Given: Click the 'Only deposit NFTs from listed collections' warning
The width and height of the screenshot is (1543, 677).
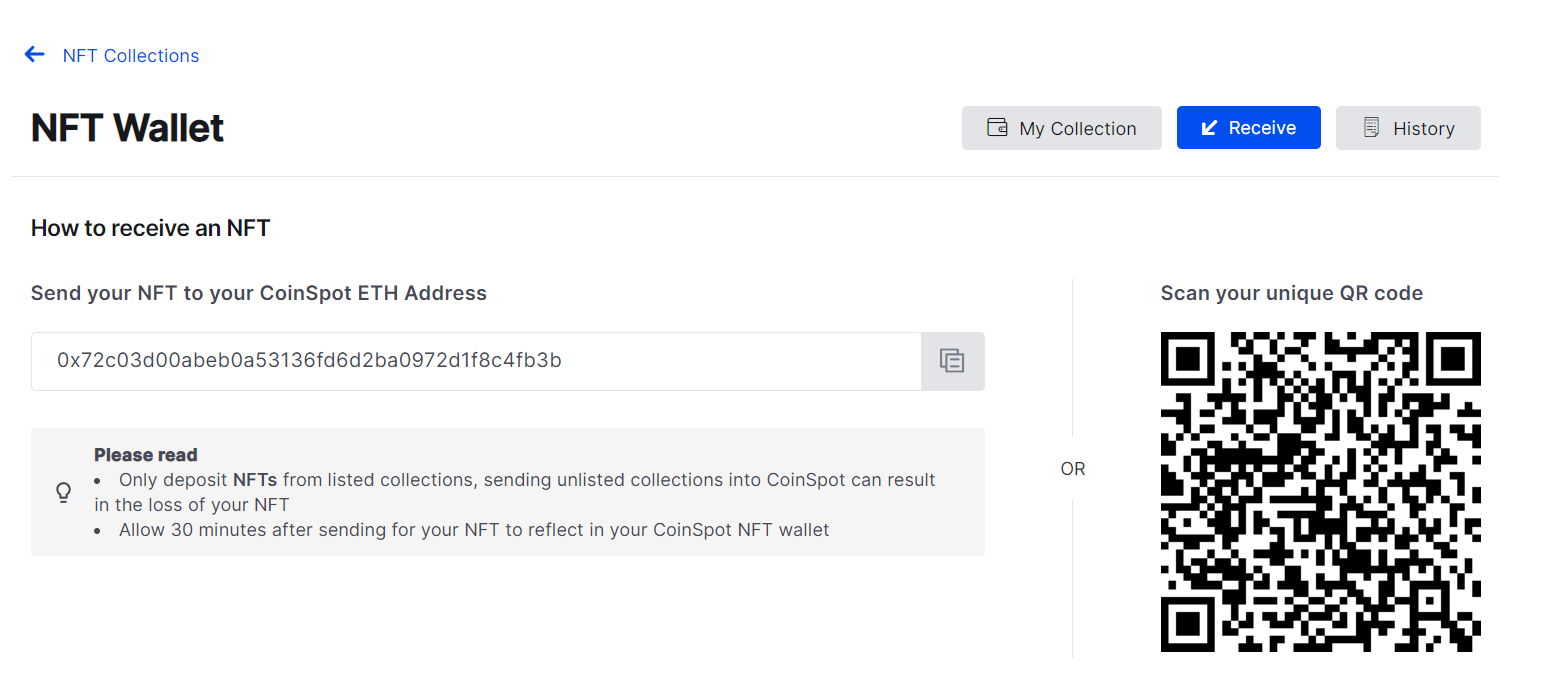Looking at the screenshot, I should pyautogui.click(x=515, y=492).
